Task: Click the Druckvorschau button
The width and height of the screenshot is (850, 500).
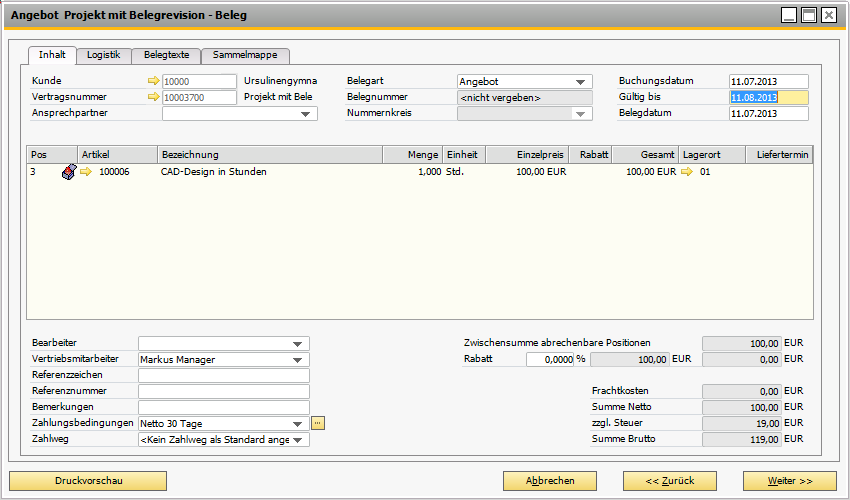Action: click(89, 481)
